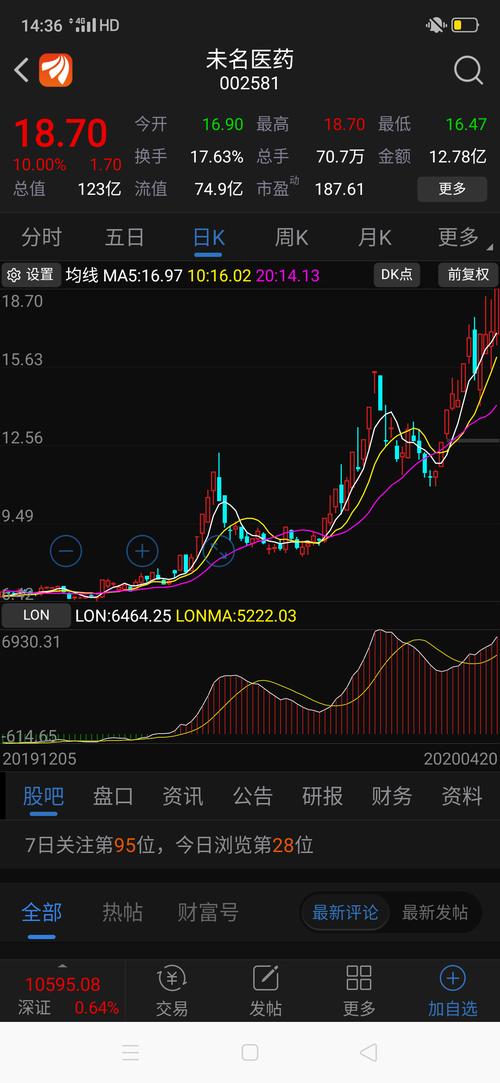Tap the stock code 002581
Image resolution: width=500 pixels, height=1083 pixels.
pyautogui.click(x=250, y=84)
